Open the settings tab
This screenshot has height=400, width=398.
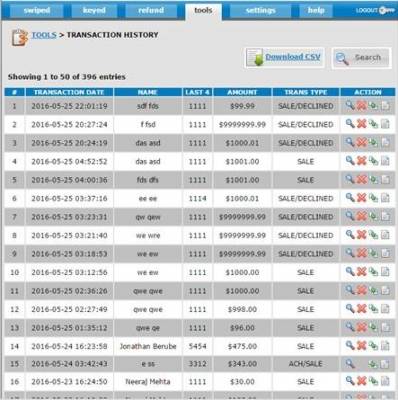[x=260, y=10]
